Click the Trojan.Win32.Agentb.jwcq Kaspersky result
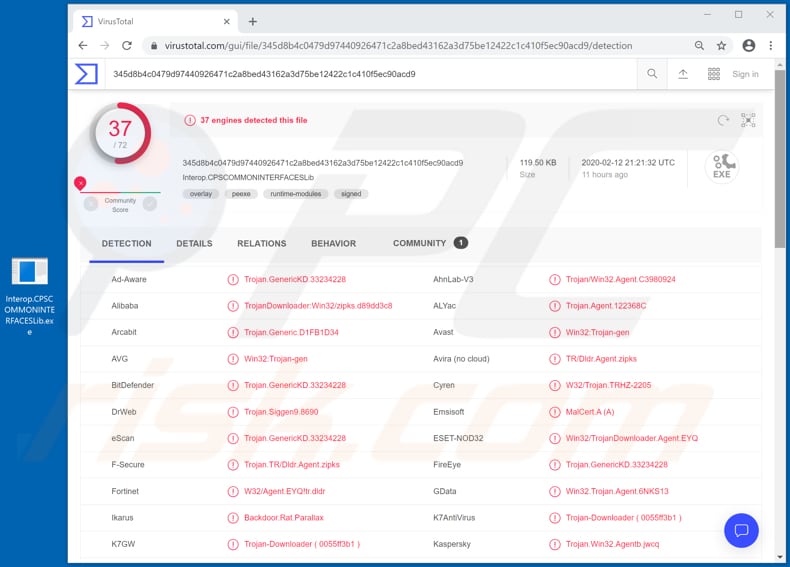 (612, 544)
